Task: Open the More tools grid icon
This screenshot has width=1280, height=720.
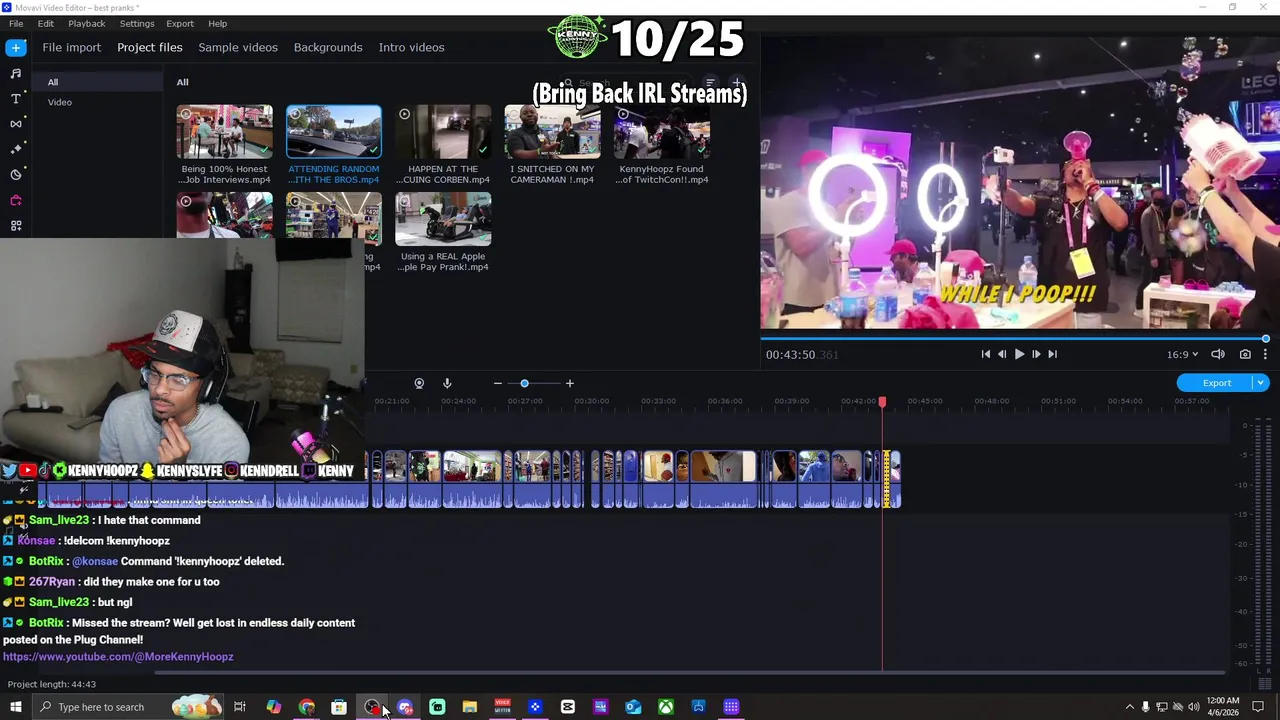Action: [15, 226]
